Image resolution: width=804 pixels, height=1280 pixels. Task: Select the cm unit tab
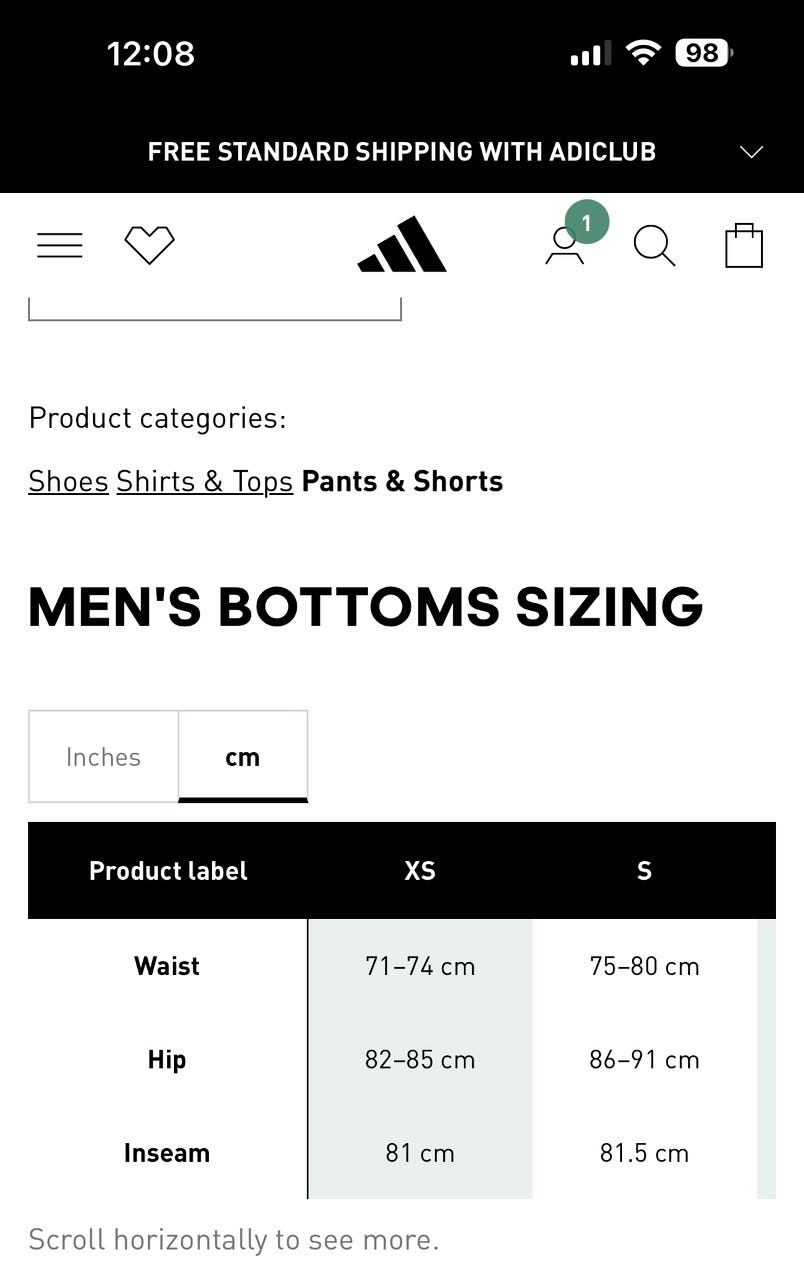click(243, 757)
